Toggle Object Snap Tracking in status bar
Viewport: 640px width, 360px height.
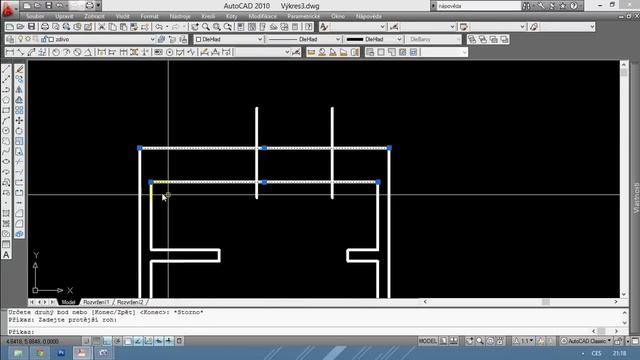coord(138,341)
